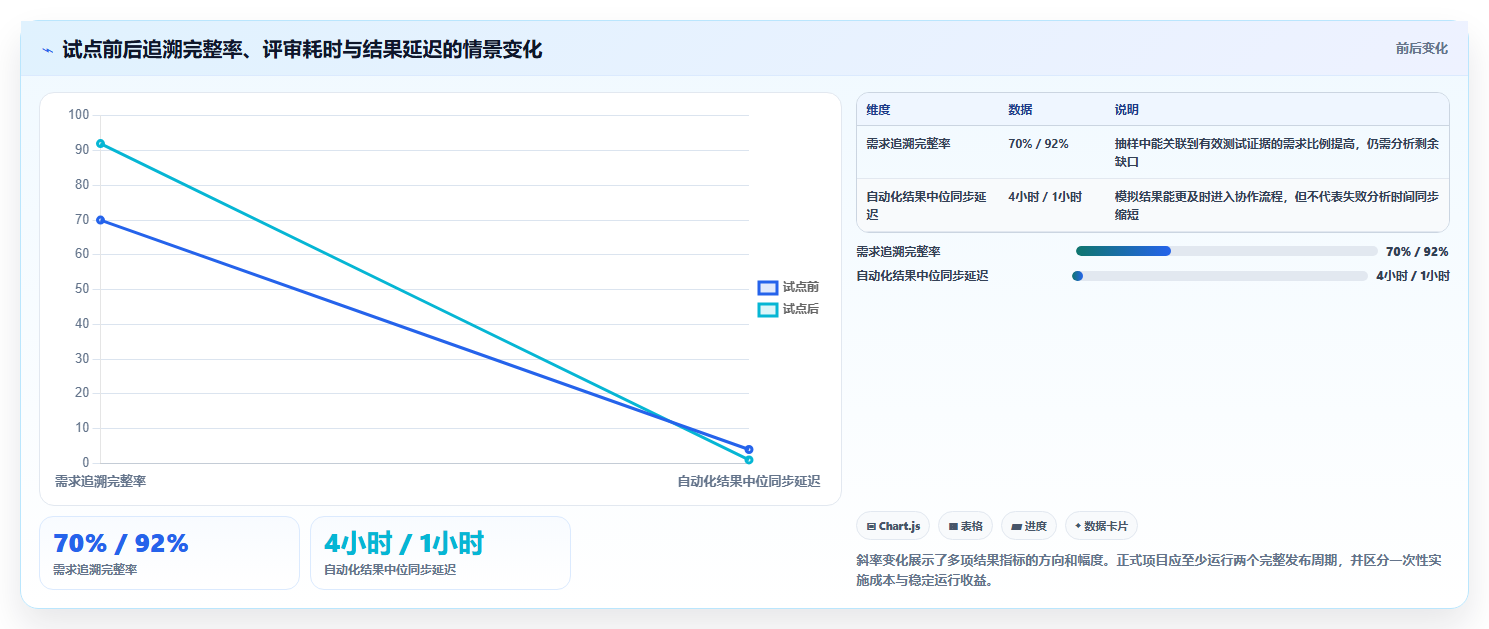Screen dimensions: 1489x629
Task: Click the 数据卡片 tag
Action: (x=1101, y=526)
